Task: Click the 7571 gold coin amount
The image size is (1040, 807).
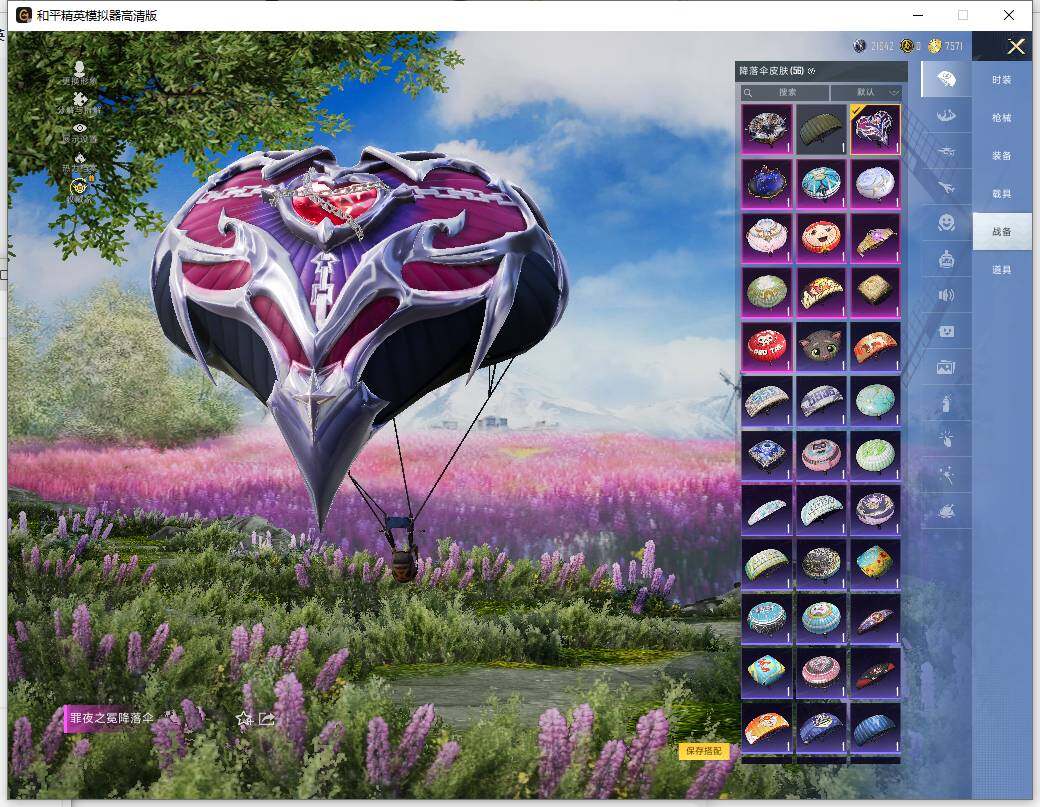Action: [954, 46]
